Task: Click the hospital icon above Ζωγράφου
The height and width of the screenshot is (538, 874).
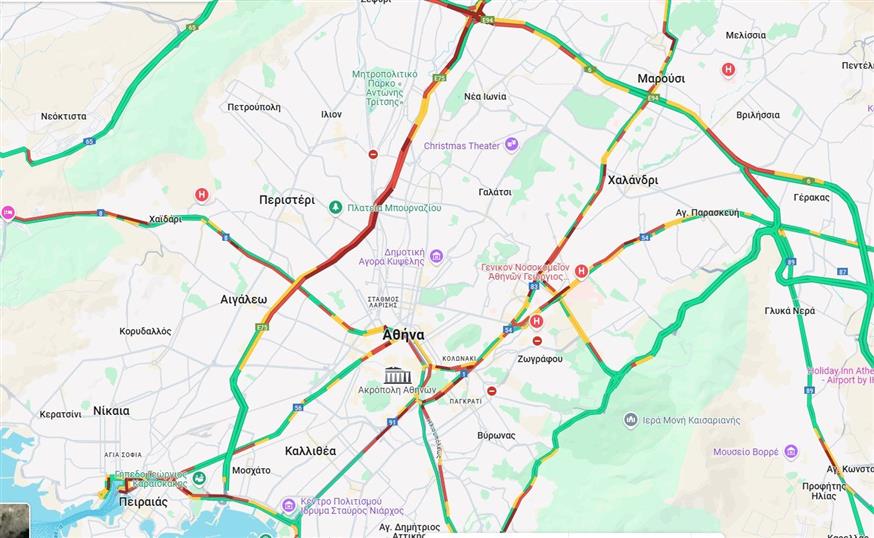Action: [x=536, y=322]
